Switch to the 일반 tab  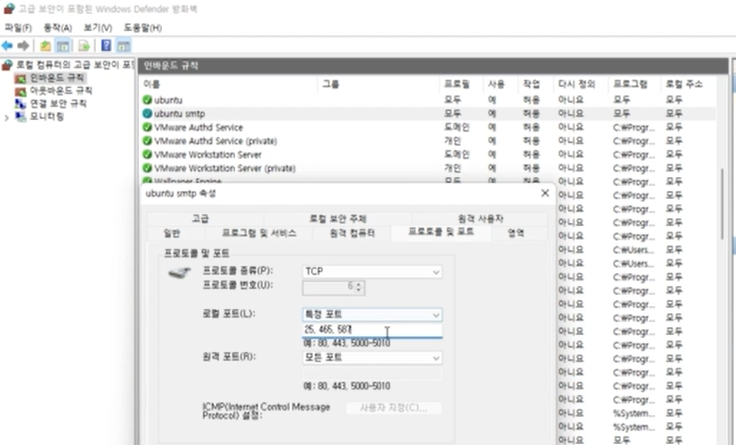pos(171,233)
